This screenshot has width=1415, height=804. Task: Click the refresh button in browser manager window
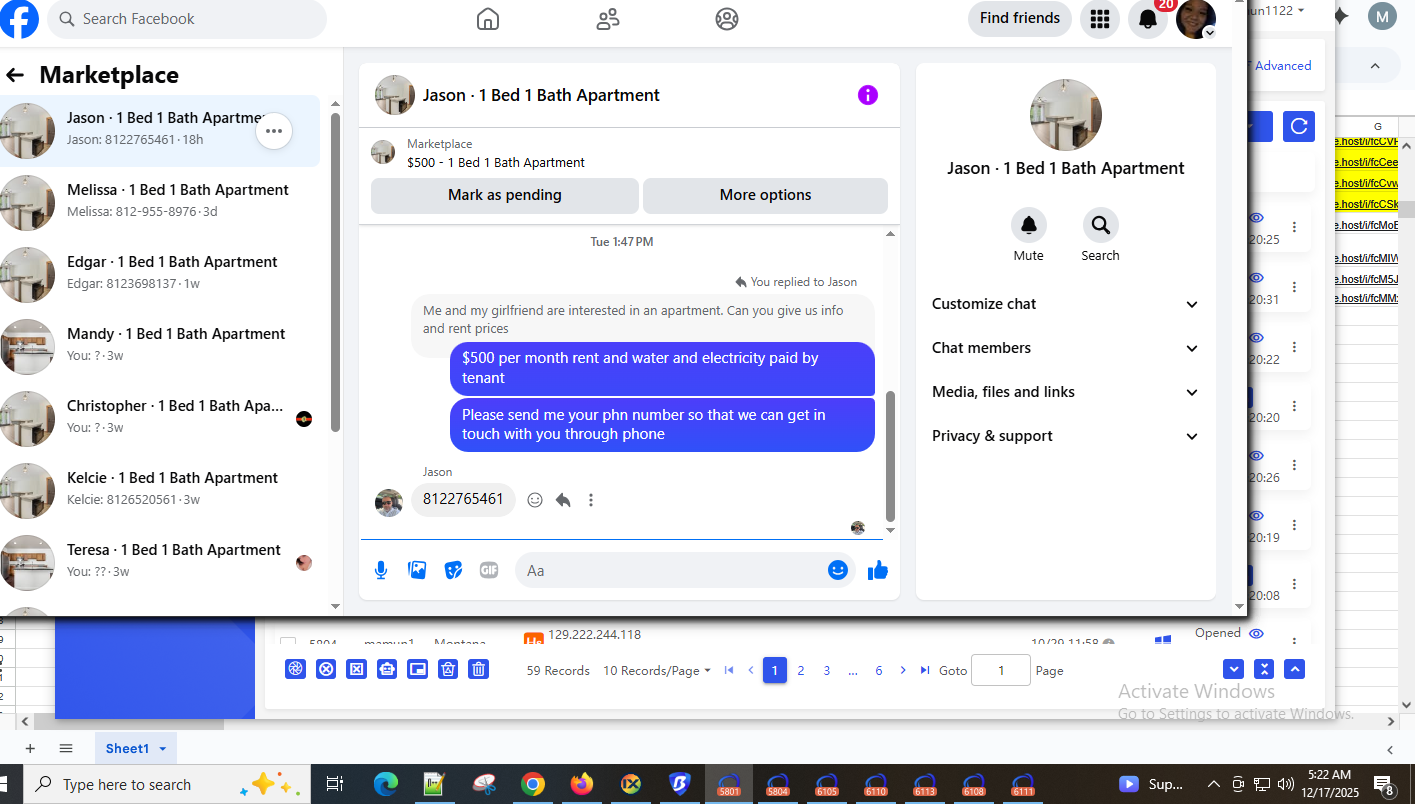point(1299,126)
